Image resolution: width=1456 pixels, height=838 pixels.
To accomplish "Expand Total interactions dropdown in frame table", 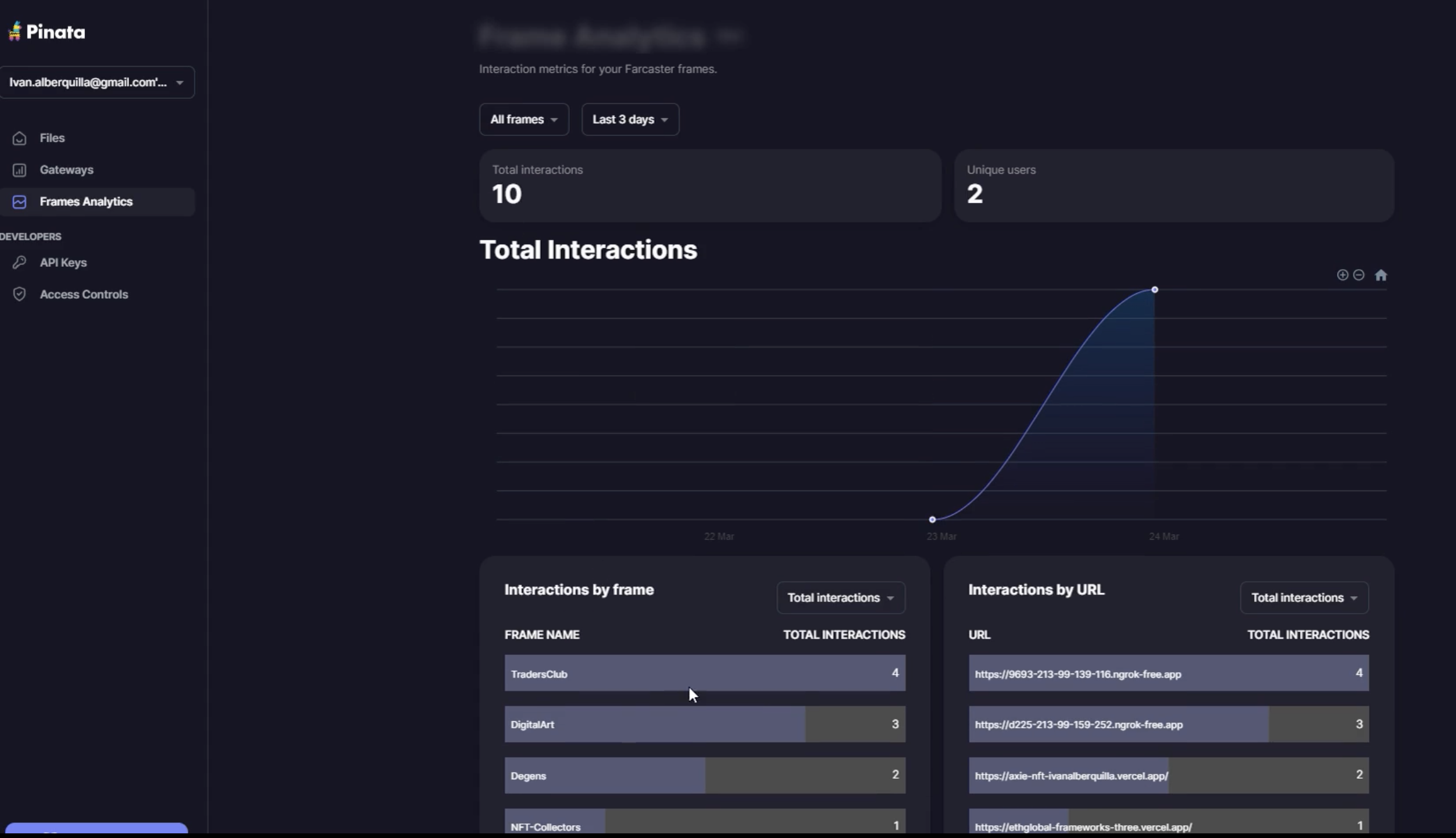I will click(838, 597).
